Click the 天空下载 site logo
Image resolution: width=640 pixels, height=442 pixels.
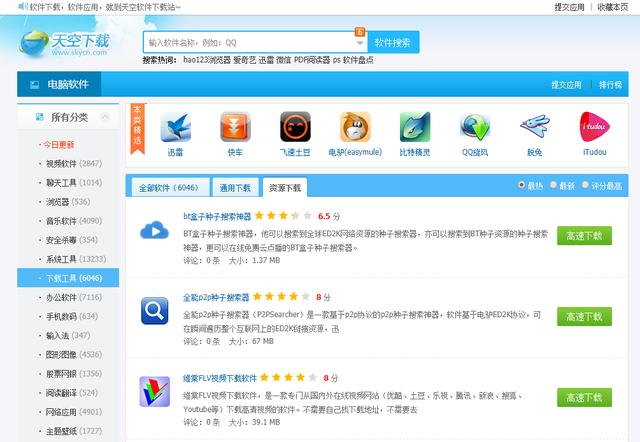64,44
